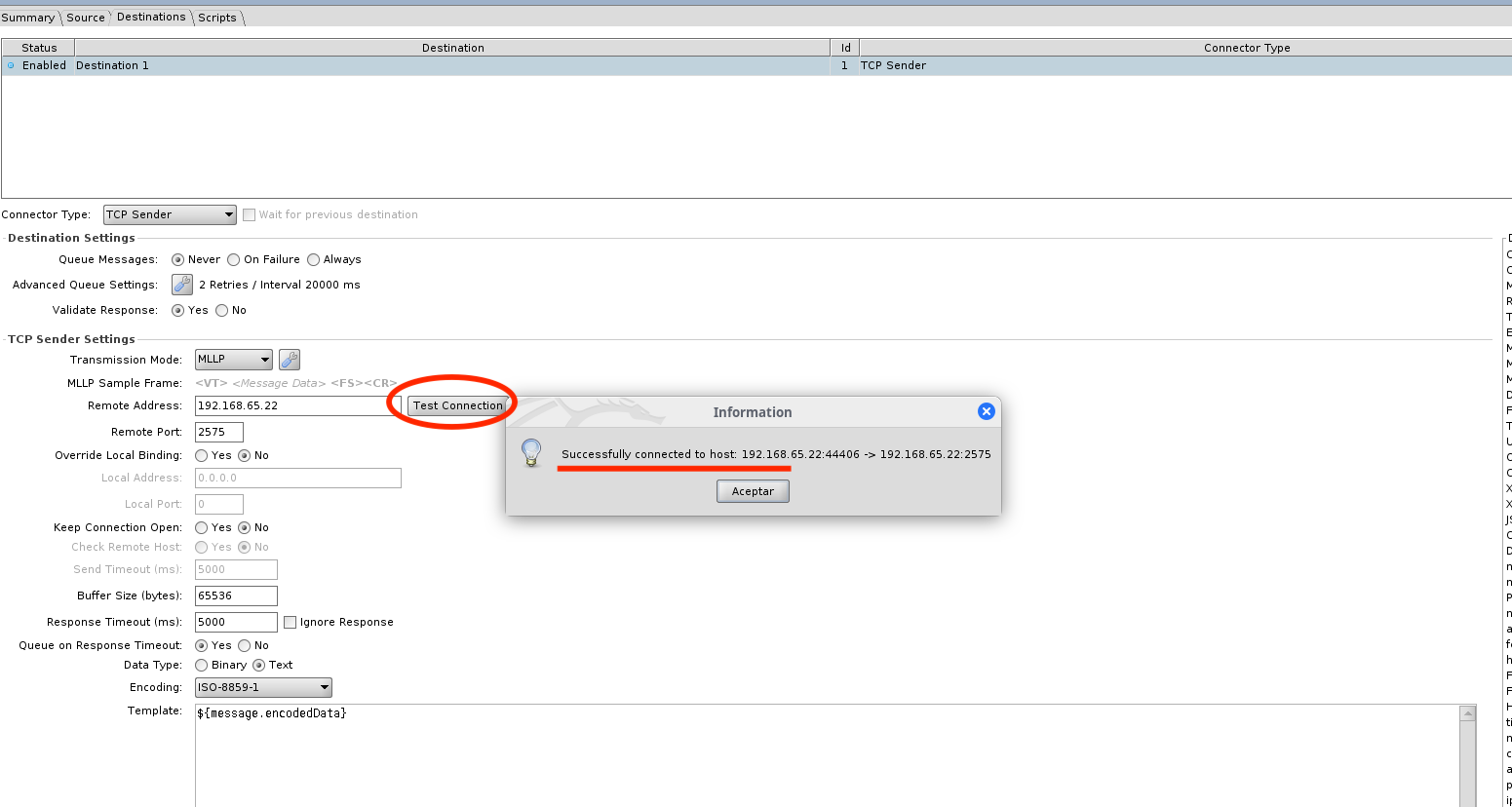This screenshot has height=807, width=1512.
Task: Open Transmission Mode settings wrench icon
Action: pos(290,360)
